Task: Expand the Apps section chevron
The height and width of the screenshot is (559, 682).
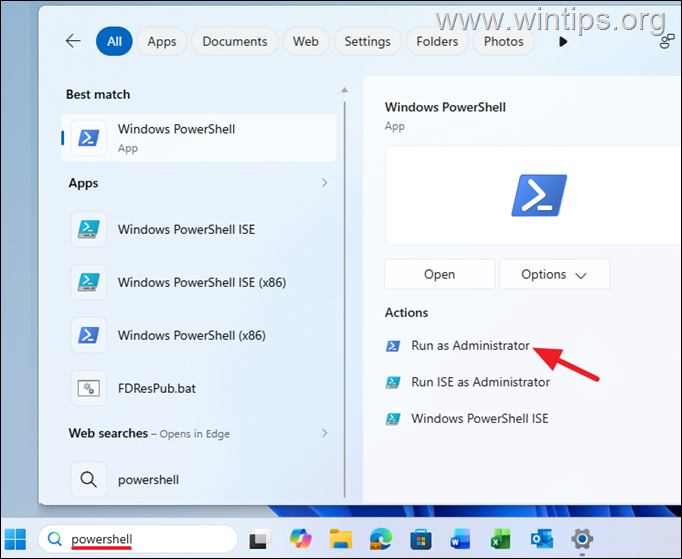Action: click(x=324, y=183)
